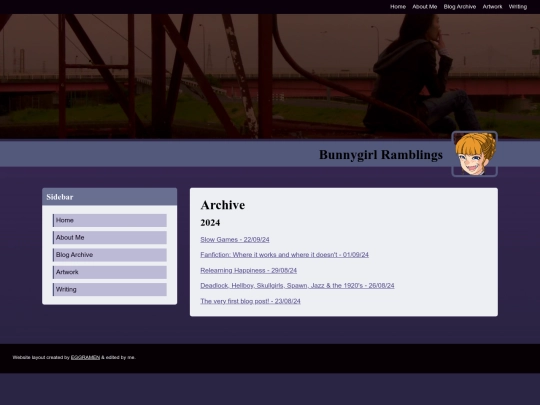This screenshot has width=540, height=405.
Task: Open Home in the top navigation bar
Action: coord(398,7)
